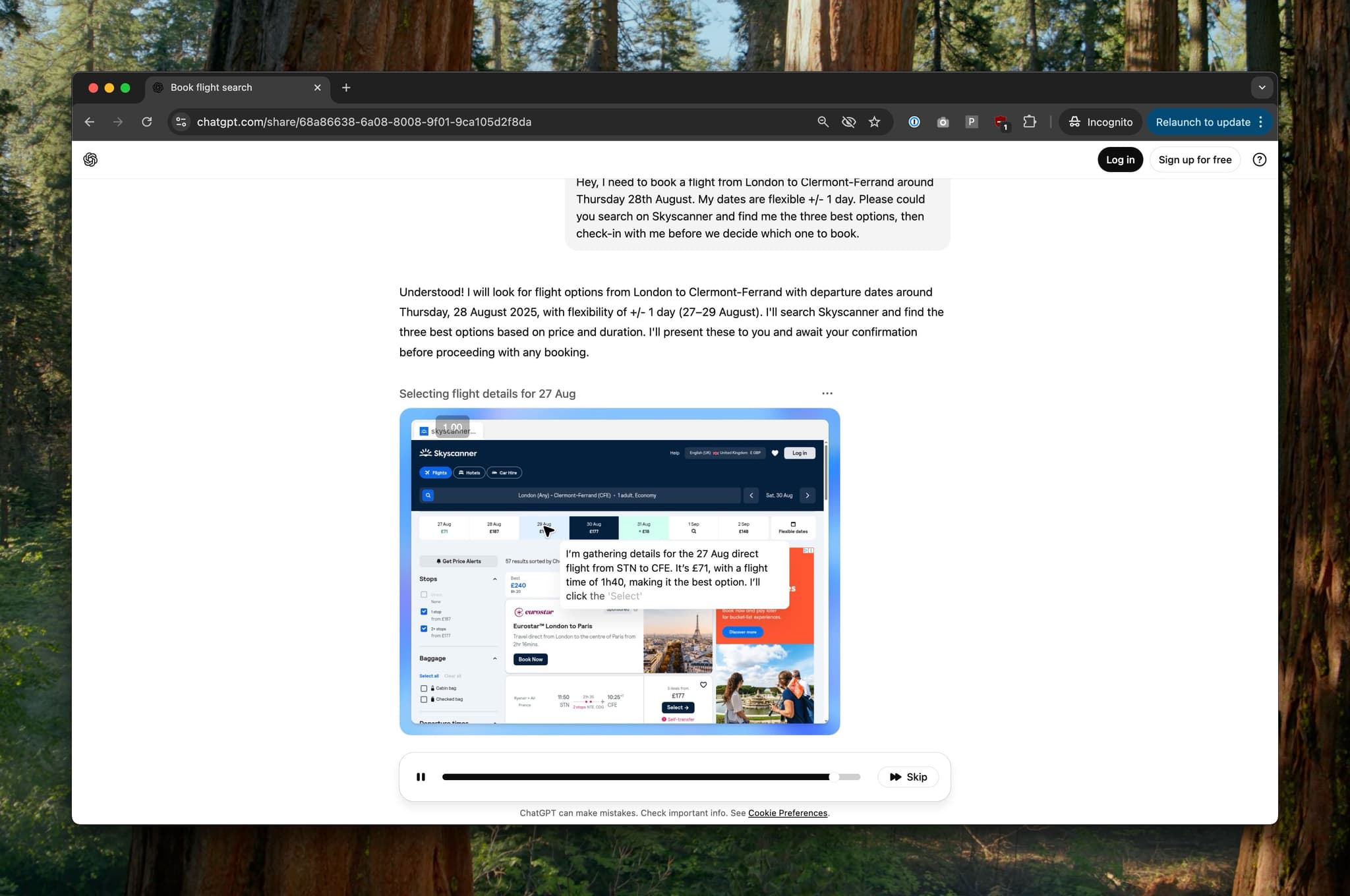Click the Log in button
The image size is (1350, 896).
pyautogui.click(x=1120, y=159)
